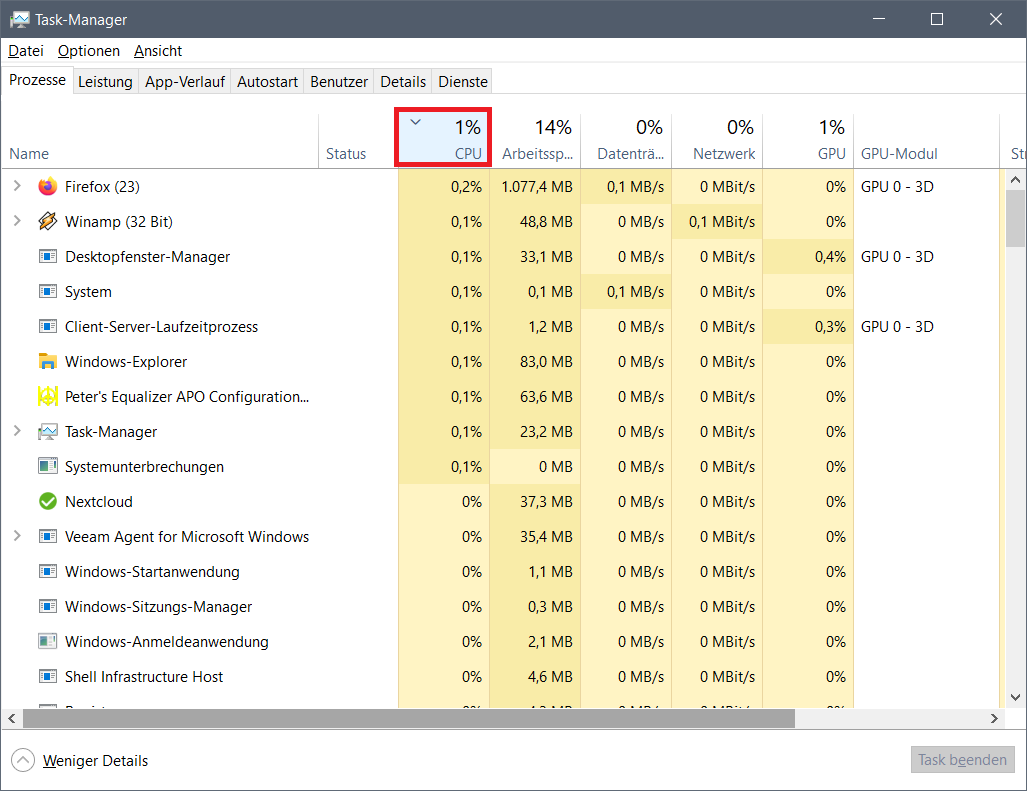Select the Systemunterbrechungen process name

click(x=144, y=466)
